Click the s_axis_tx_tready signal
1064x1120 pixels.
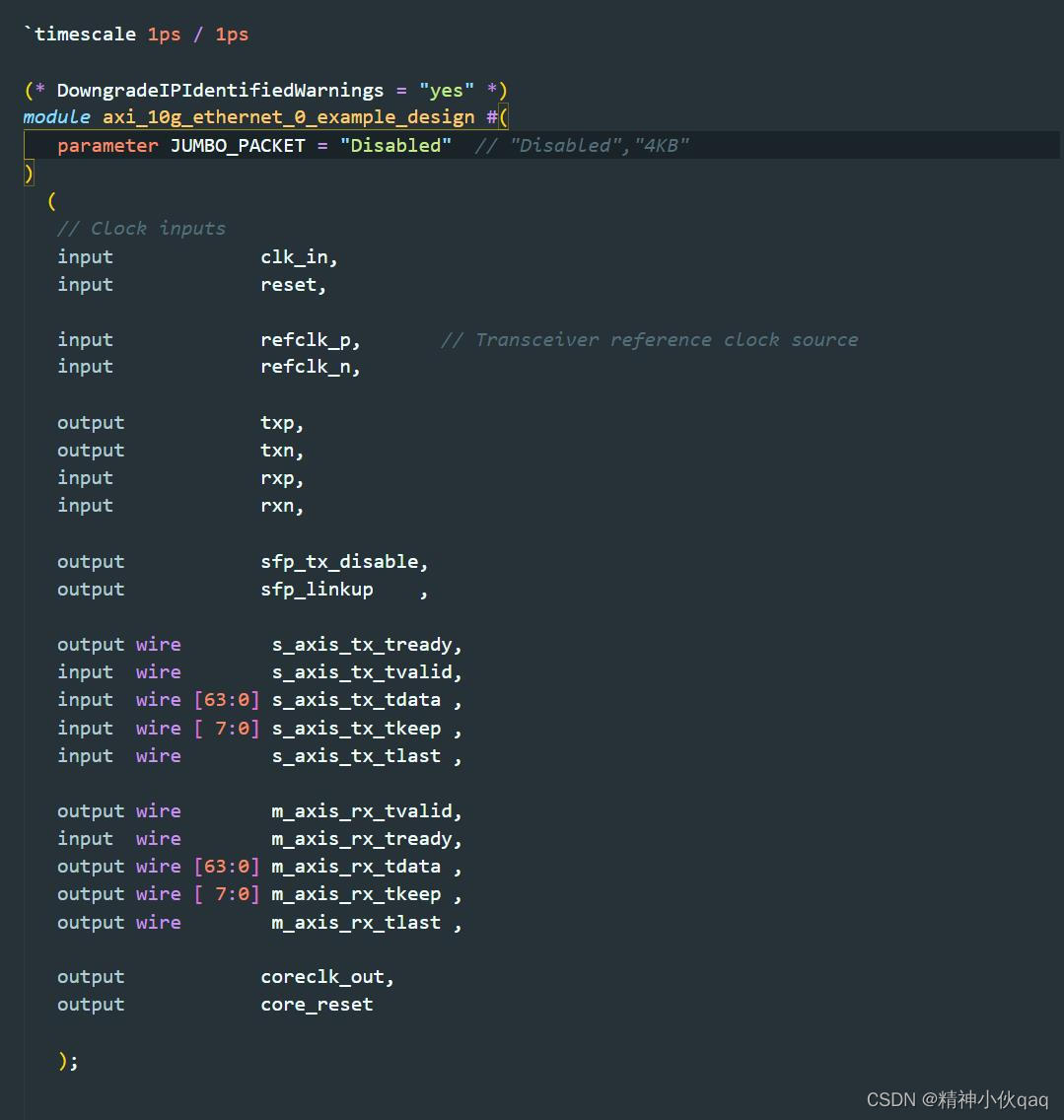[362, 645]
